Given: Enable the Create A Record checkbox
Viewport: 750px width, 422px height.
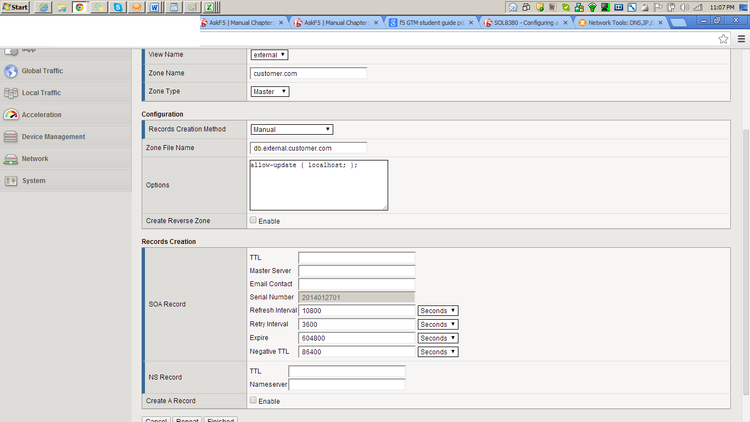Looking at the screenshot, I should tap(254, 401).
